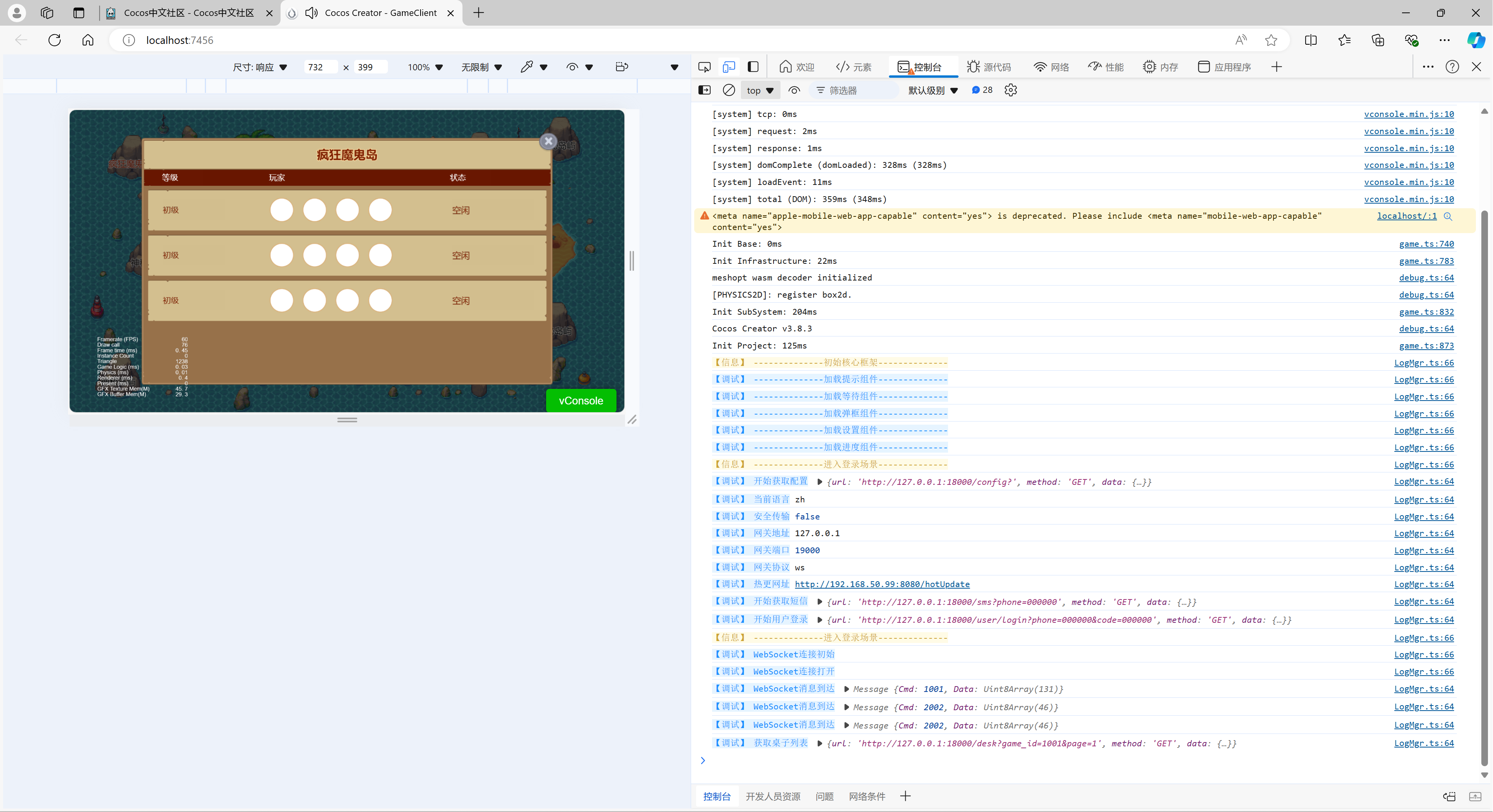Viewport: 1493px width, 812px height.
Task: Open the 默认级别 log level dropdown
Action: (x=932, y=91)
